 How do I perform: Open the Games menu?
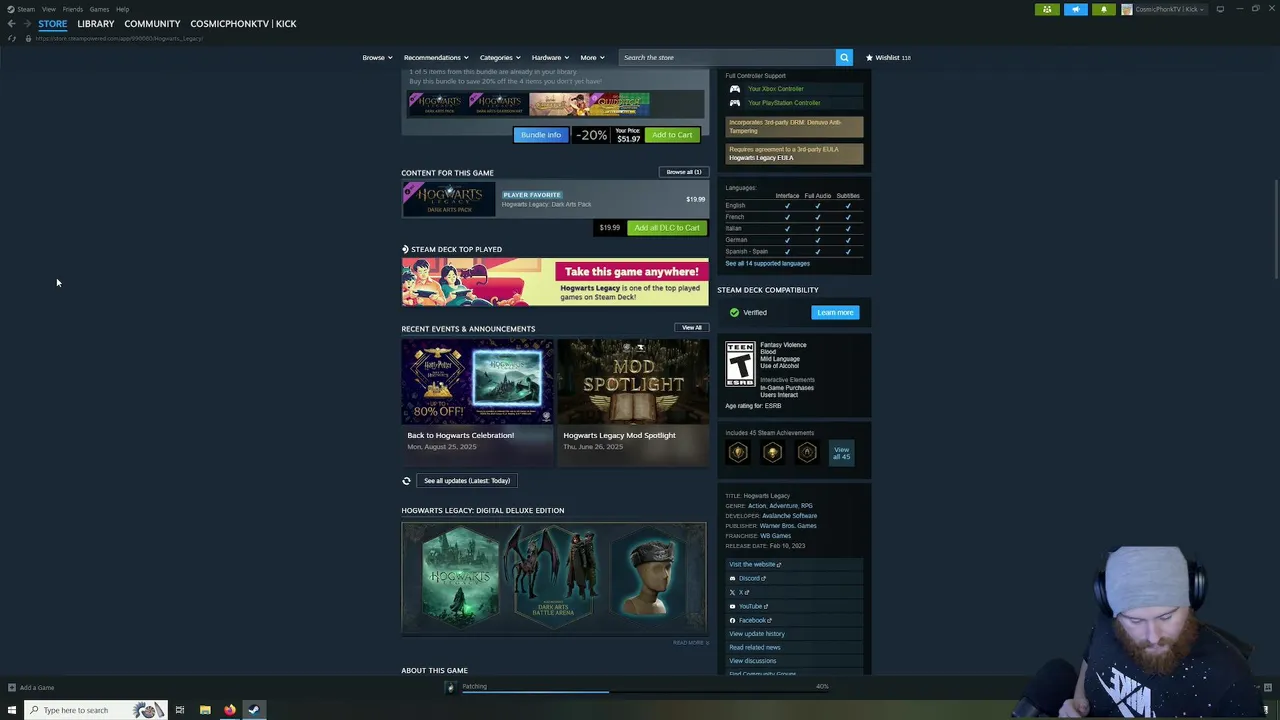99,9
